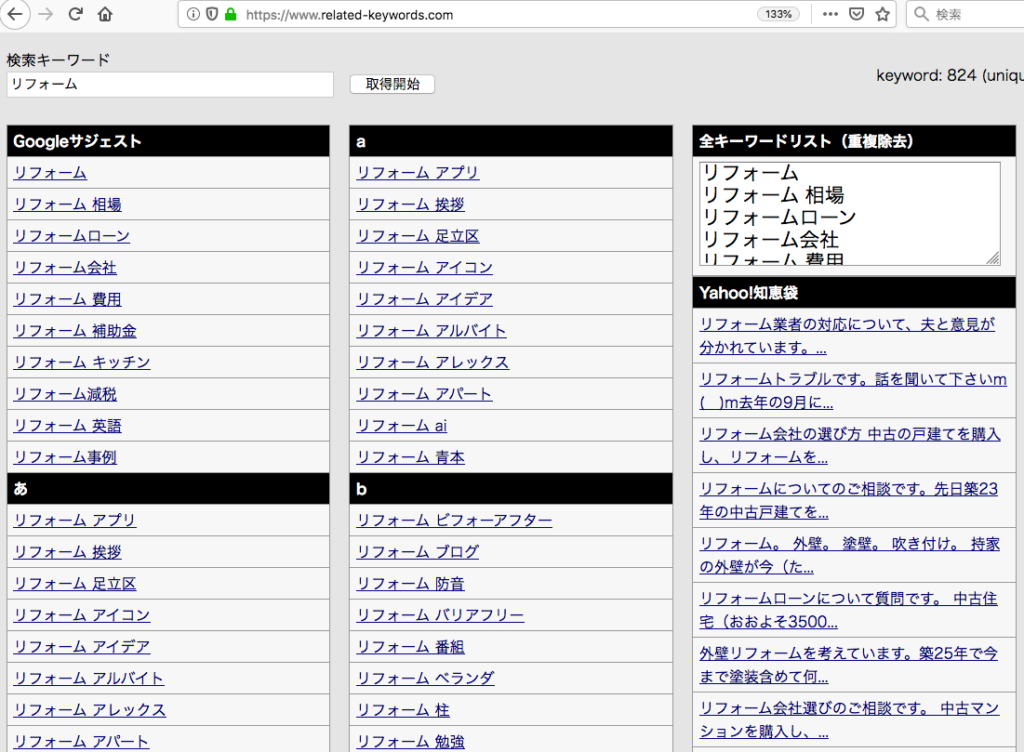Open the リフォーム減税 link
This screenshot has width=1024, height=752.
(x=65, y=394)
